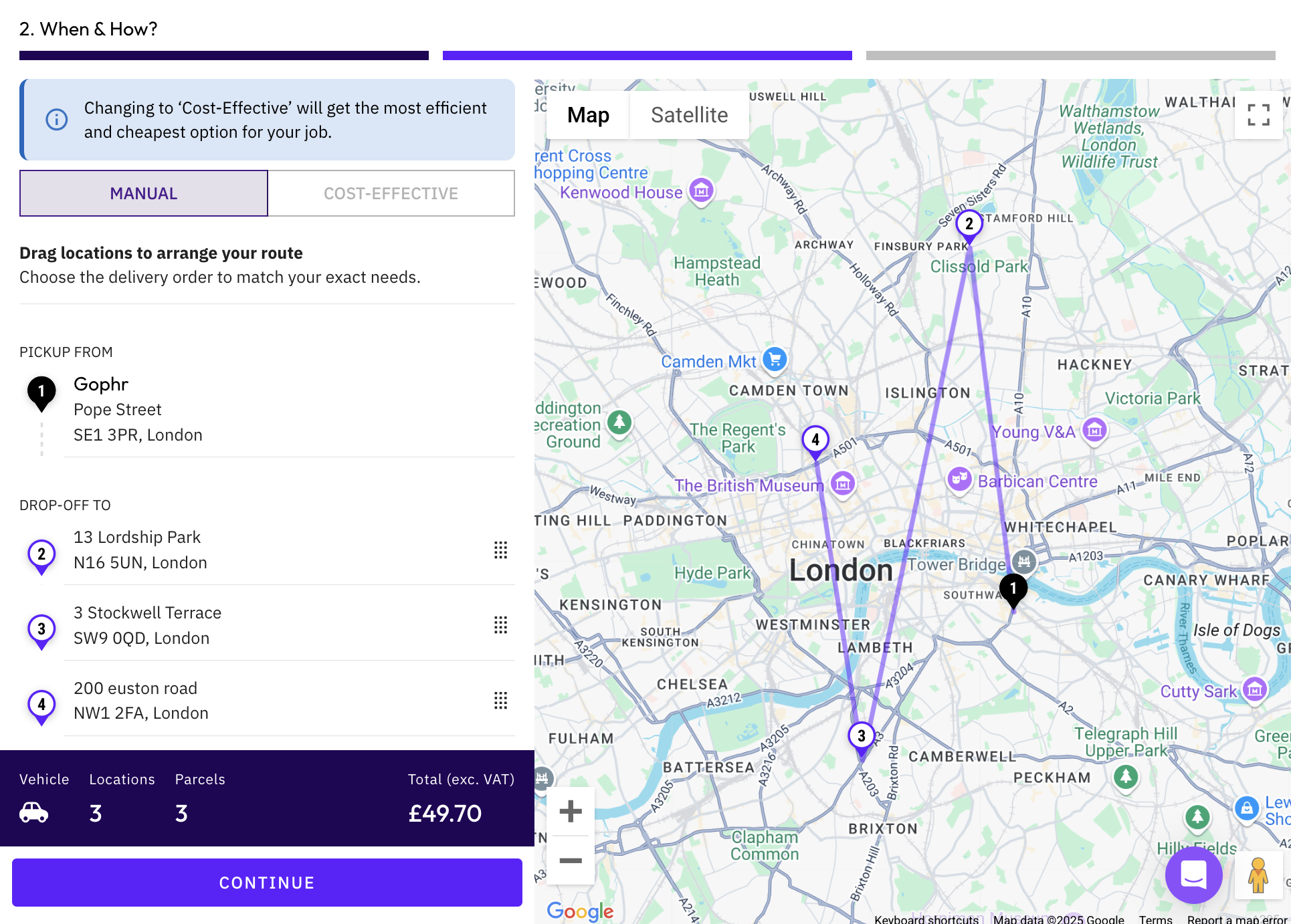Switch map to Map view
The height and width of the screenshot is (924, 1291).
(588, 115)
